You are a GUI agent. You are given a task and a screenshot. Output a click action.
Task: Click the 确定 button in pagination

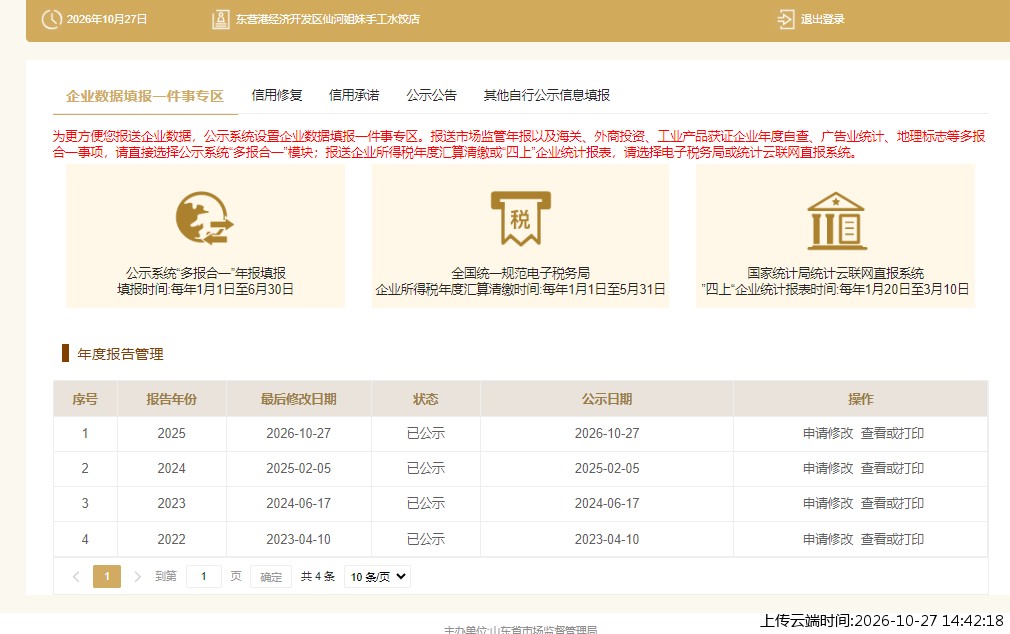click(x=271, y=577)
